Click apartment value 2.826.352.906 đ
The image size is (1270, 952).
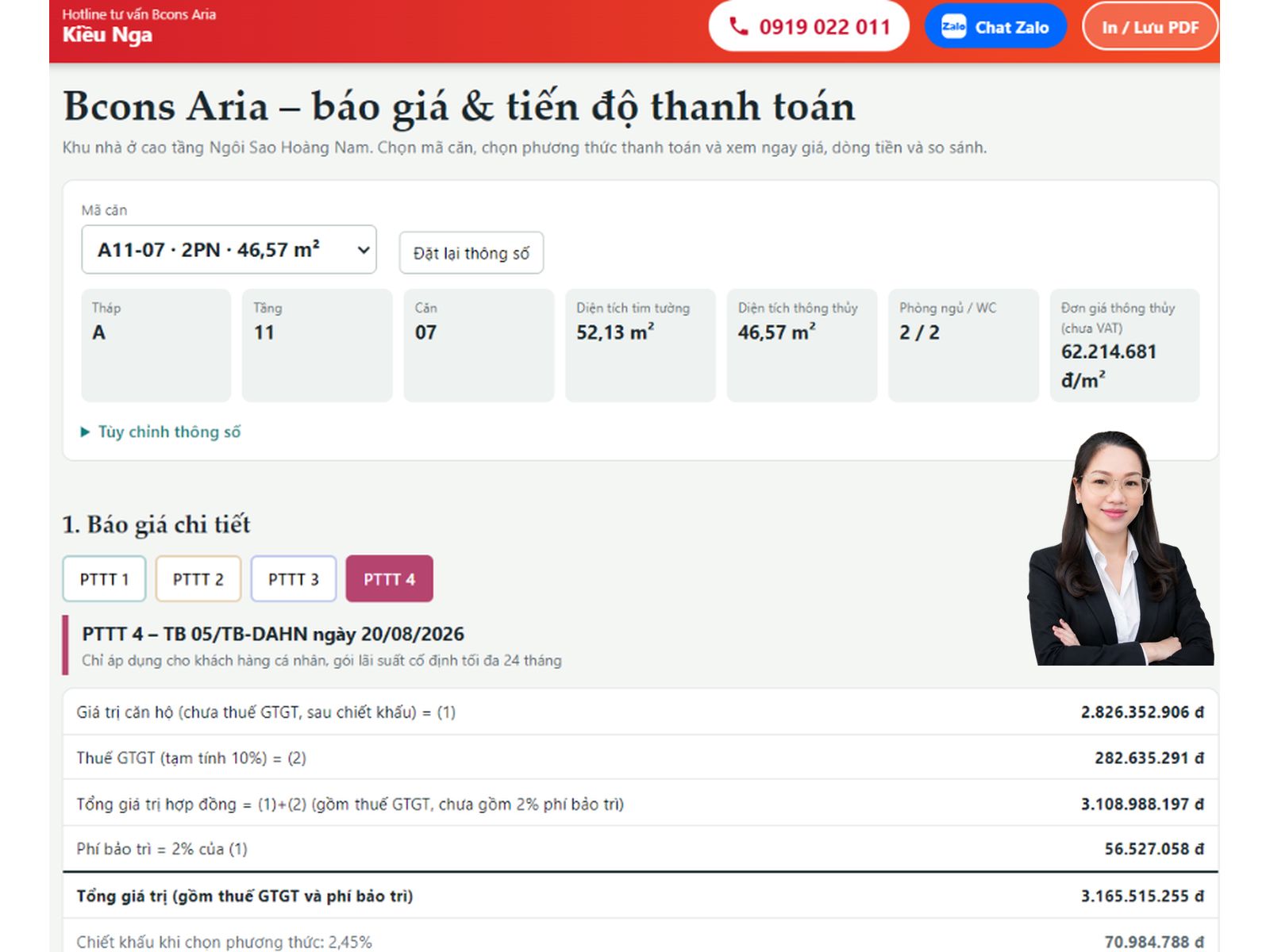point(1142,712)
